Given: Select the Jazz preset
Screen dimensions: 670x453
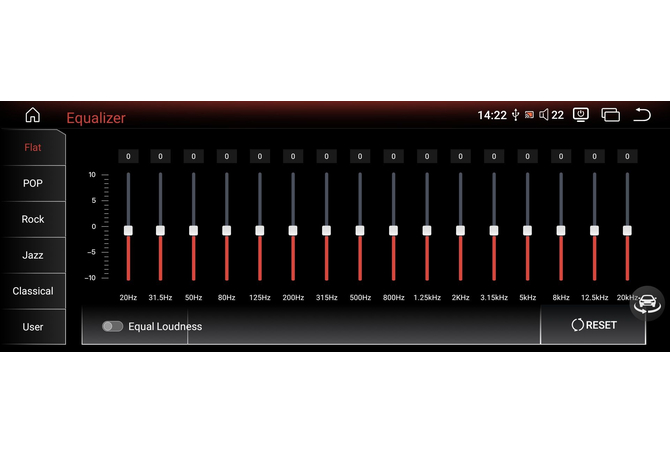Looking at the screenshot, I should click(x=33, y=255).
